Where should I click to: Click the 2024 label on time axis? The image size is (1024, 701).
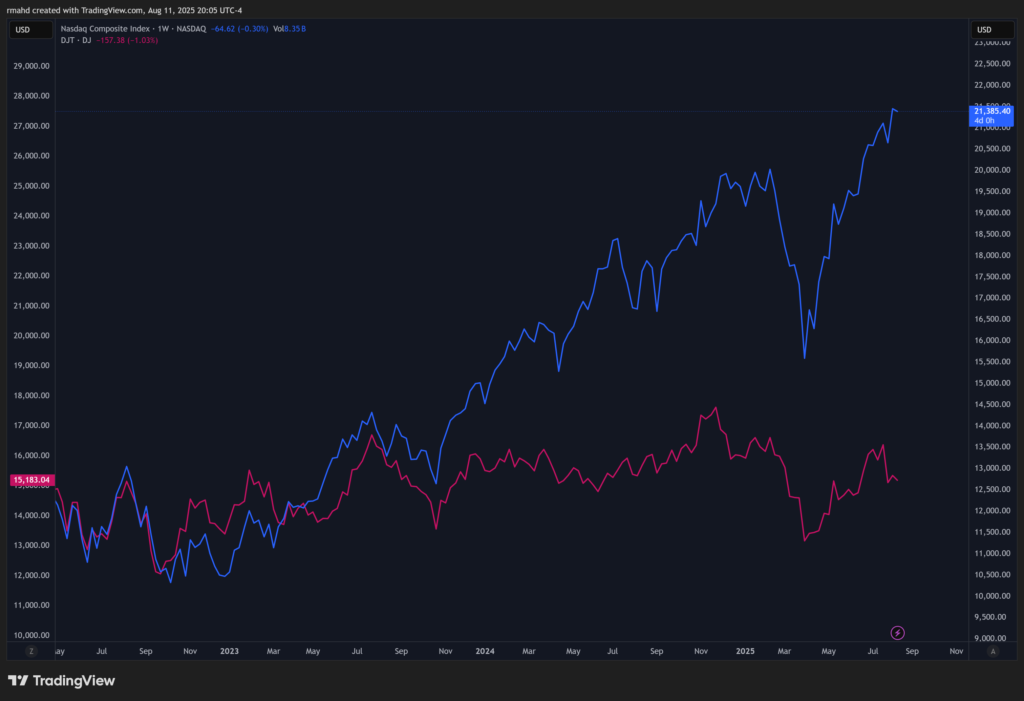tap(485, 651)
